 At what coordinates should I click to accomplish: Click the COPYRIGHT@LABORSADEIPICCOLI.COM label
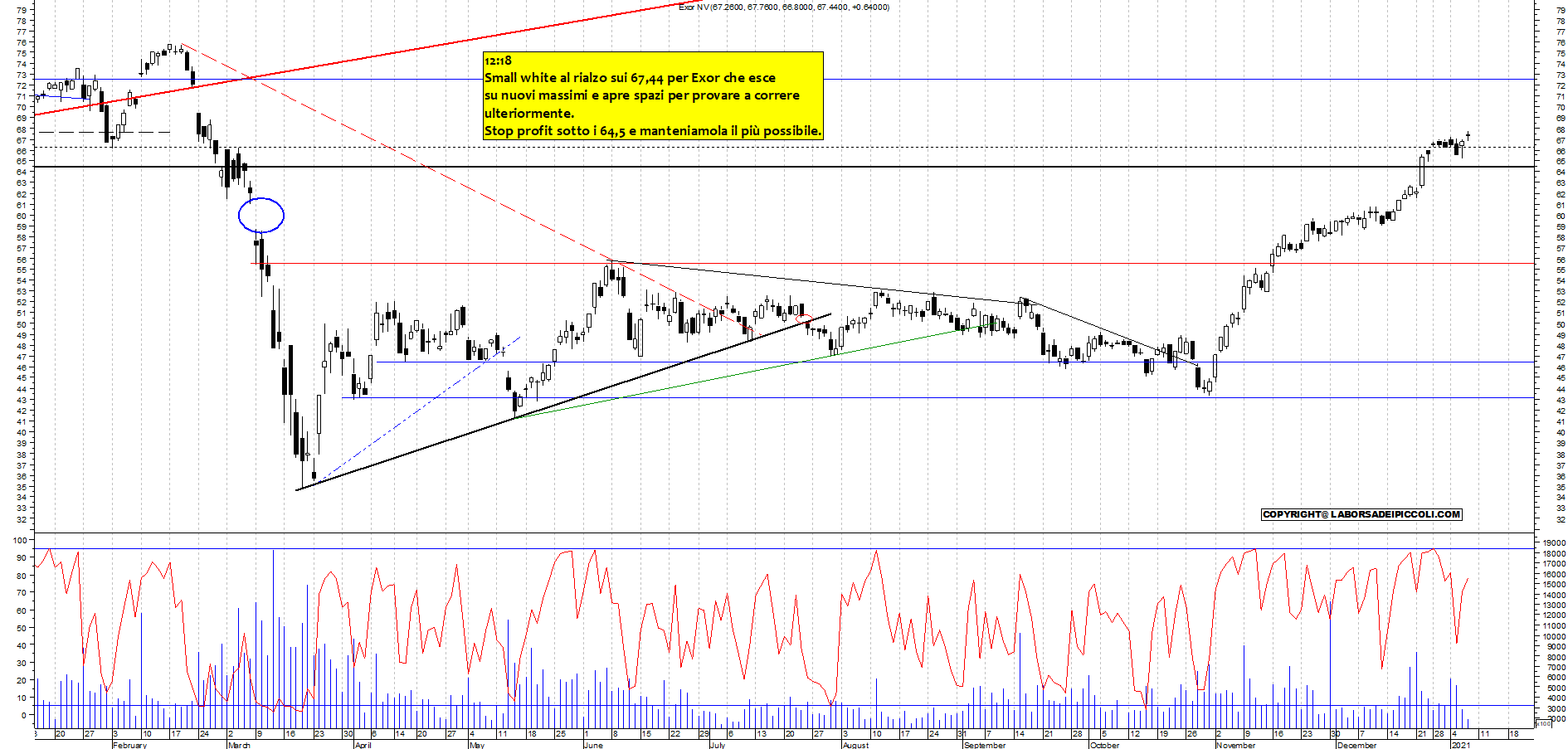click(1361, 514)
